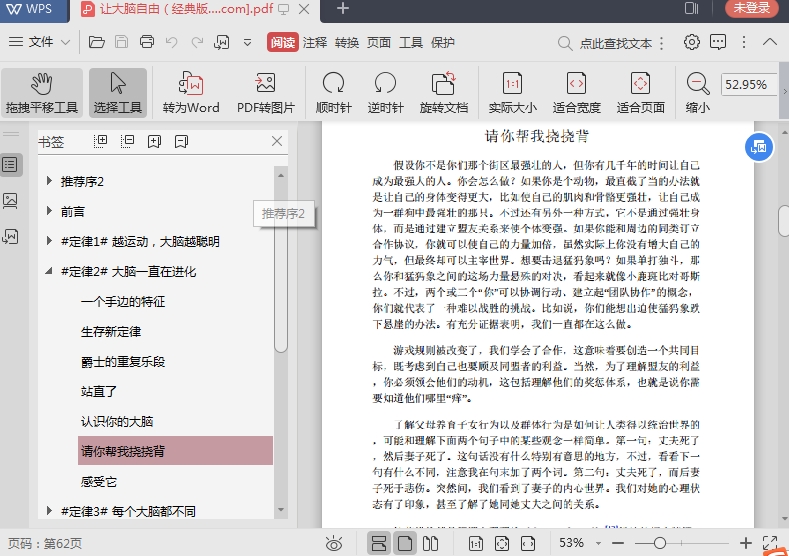Viewport: 789px width, 556px height.
Task: Collapse #定律2# 大脑一直在进化 bookmark
Action: [49, 271]
